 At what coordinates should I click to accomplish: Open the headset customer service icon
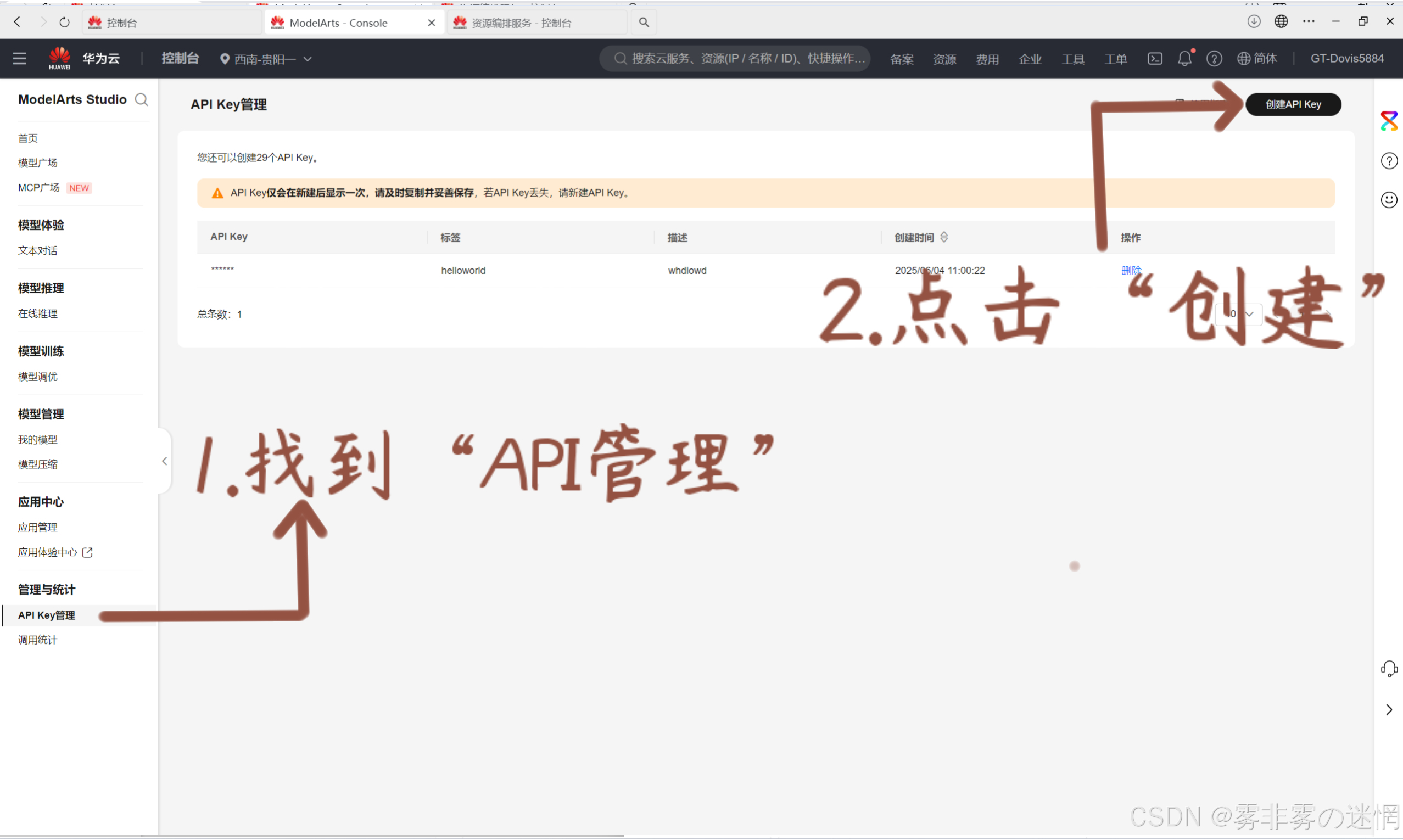point(1388,669)
